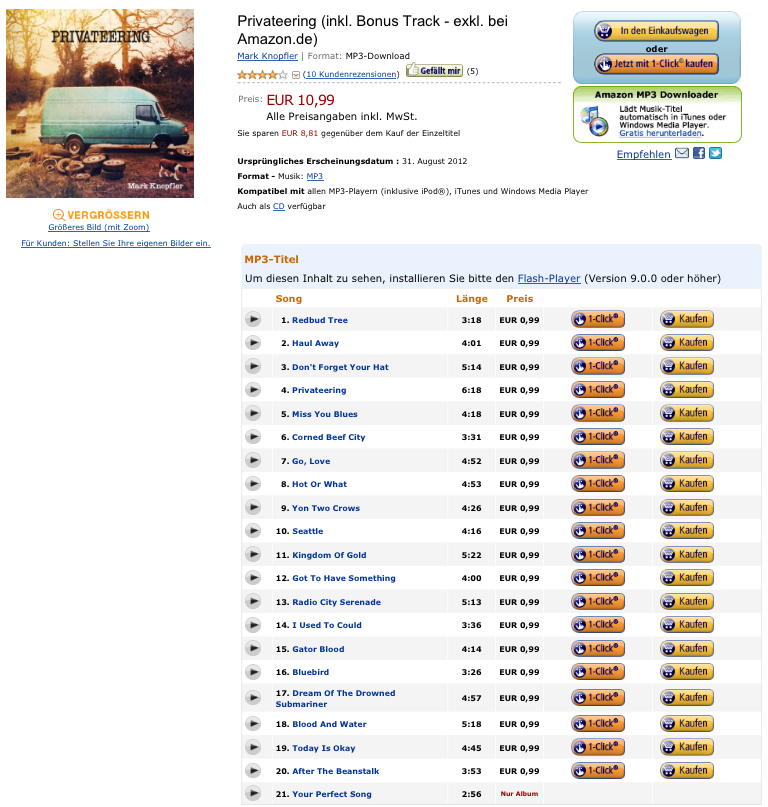This screenshot has width=768, height=807.
Task: Click Kaufen for Hot Or What
Action: coord(687,484)
